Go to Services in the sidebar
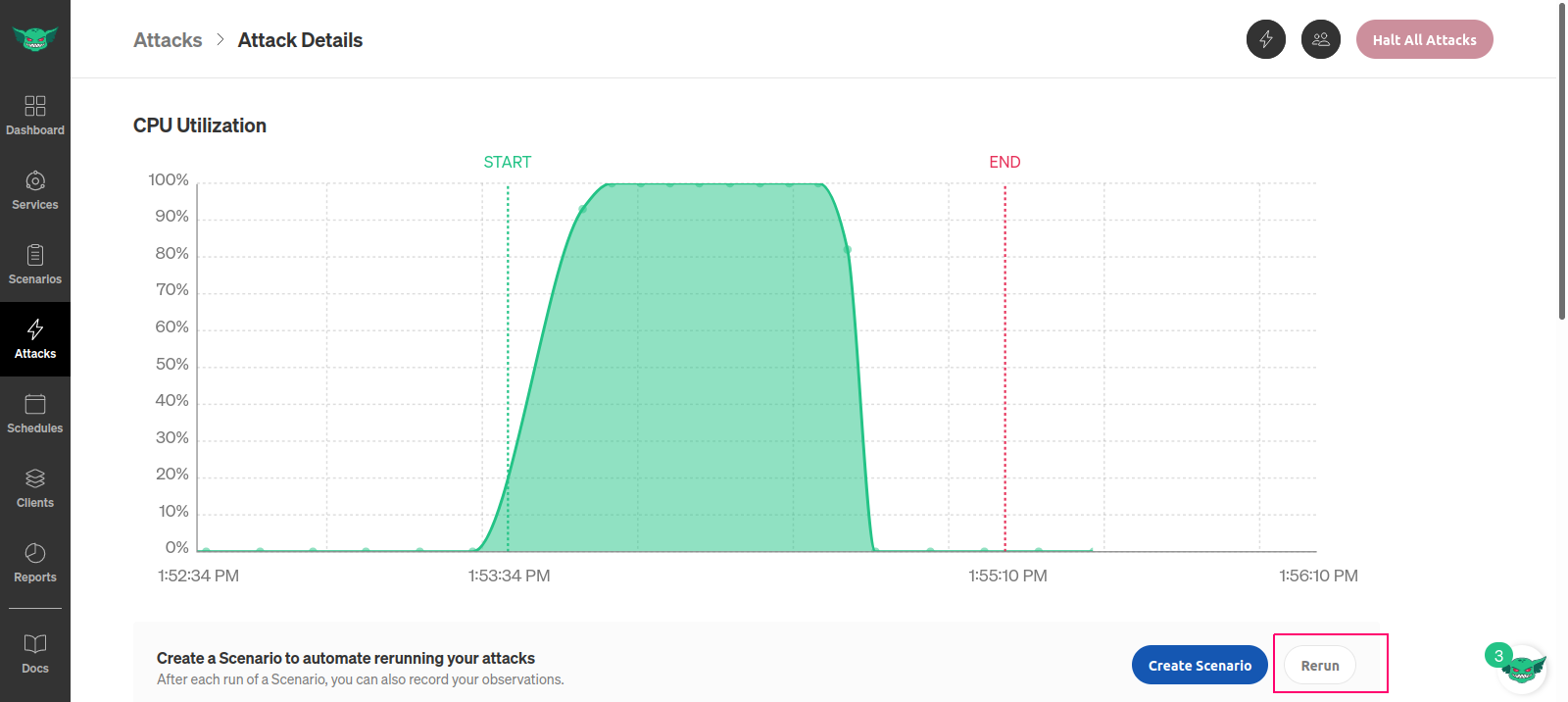The width and height of the screenshot is (1568, 702). coord(35,190)
